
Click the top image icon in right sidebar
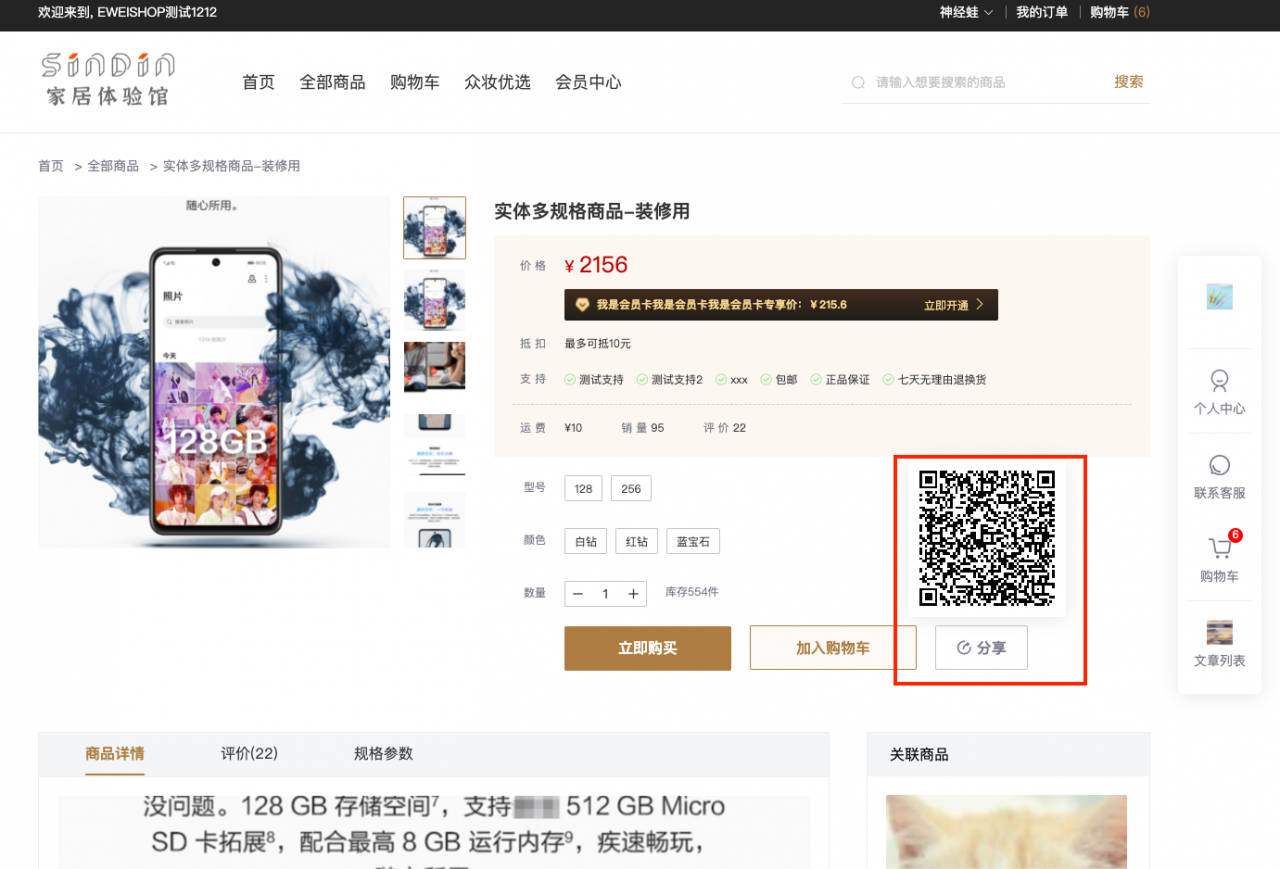click(x=1219, y=297)
